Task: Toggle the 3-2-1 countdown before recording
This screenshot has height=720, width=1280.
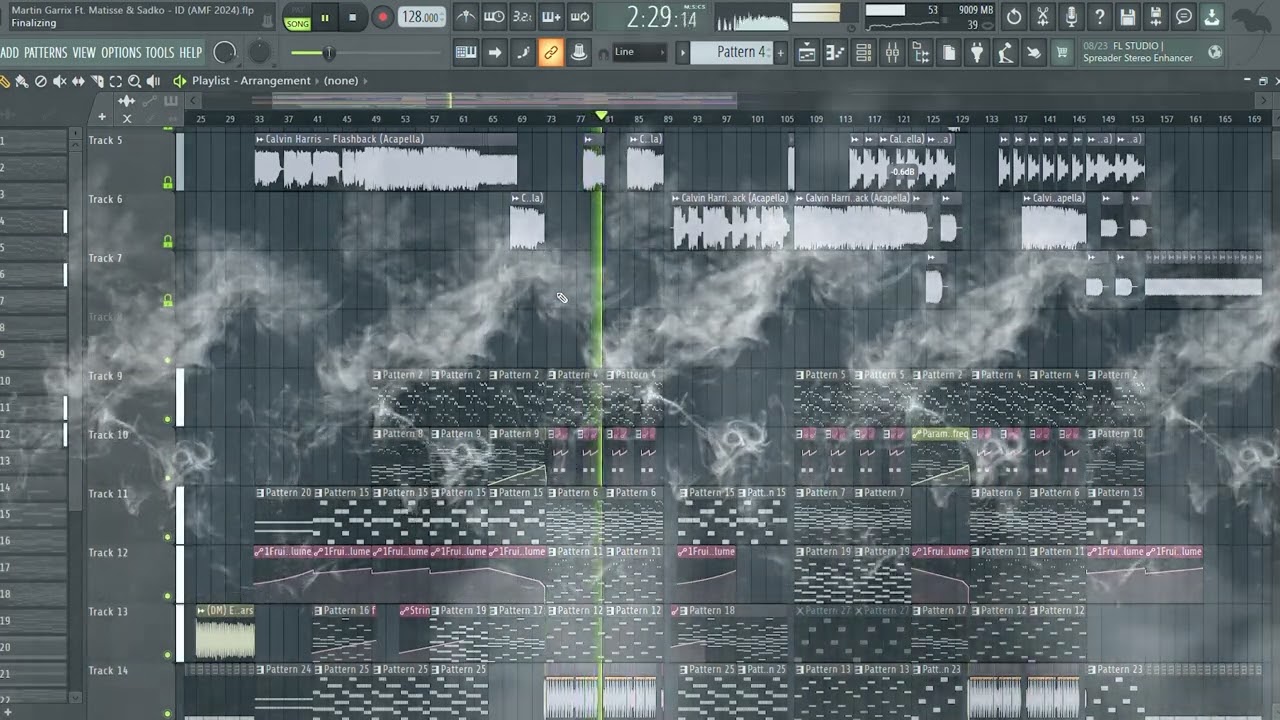Action: [x=522, y=17]
